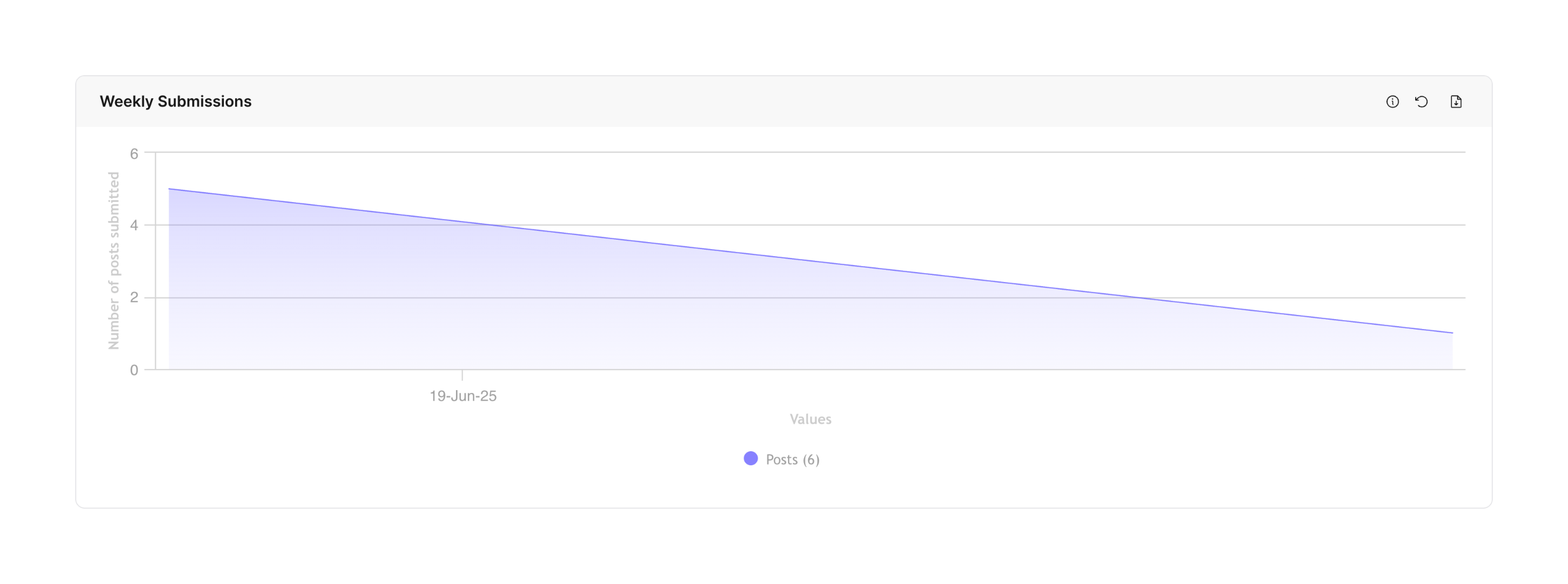The width and height of the screenshot is (1568, 584).
Task: Click the y-axis label 2
Action: coord(134,297)
